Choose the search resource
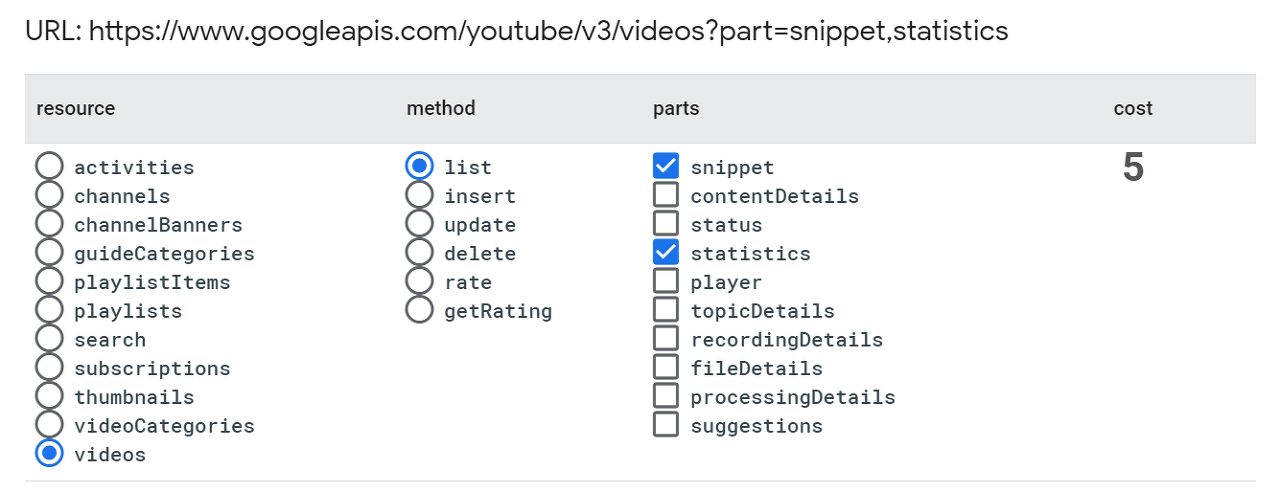 pyautogui.click(x=49, y=340)
